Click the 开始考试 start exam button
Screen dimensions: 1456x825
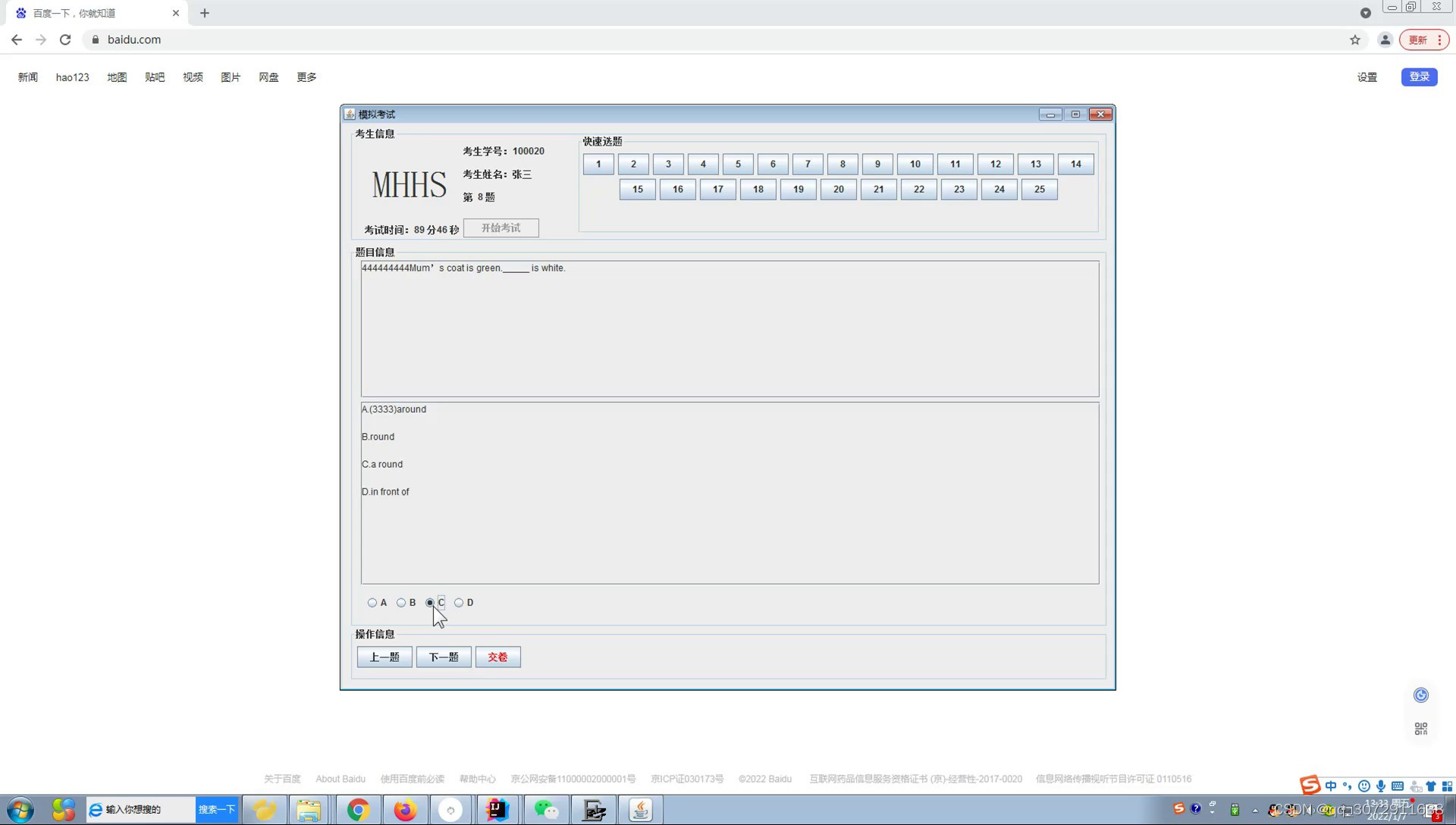tap(500, 228)
